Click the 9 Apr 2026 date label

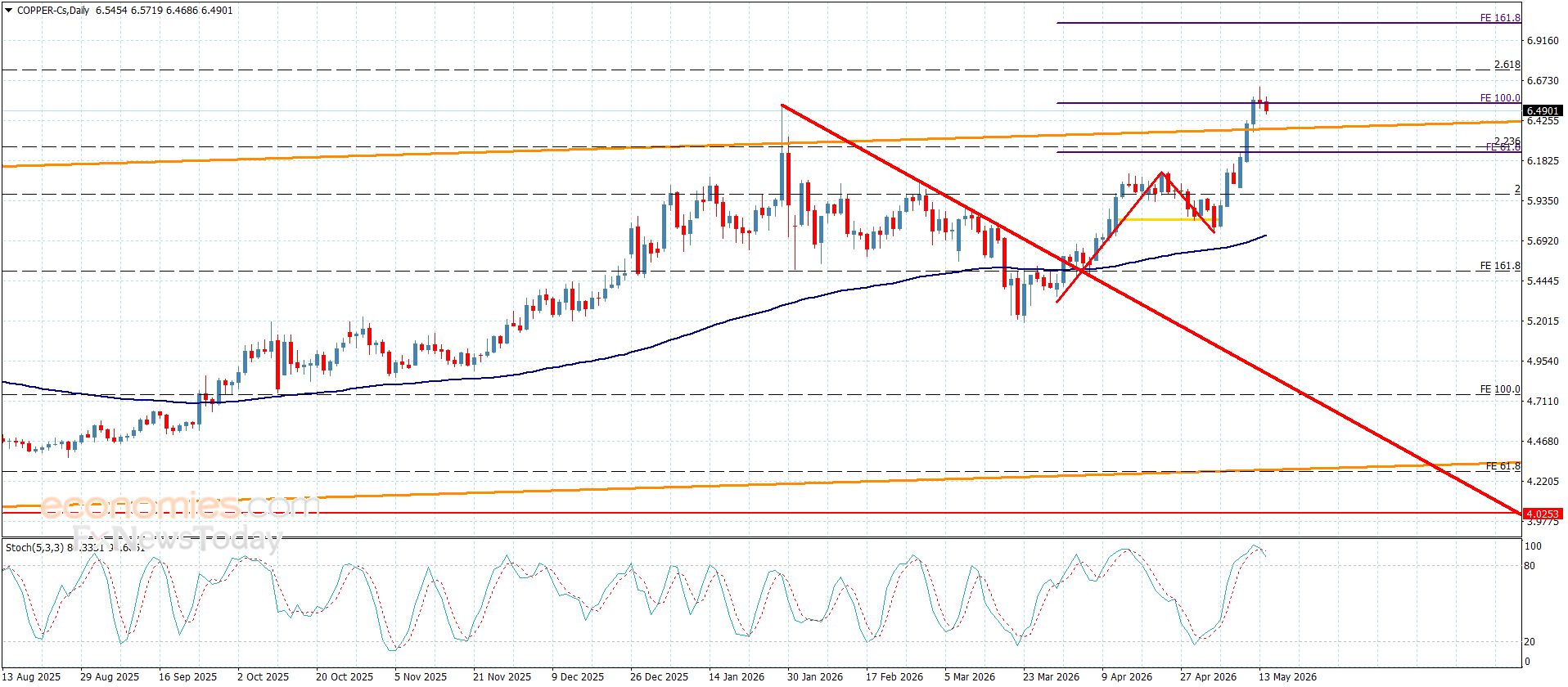1126,677
